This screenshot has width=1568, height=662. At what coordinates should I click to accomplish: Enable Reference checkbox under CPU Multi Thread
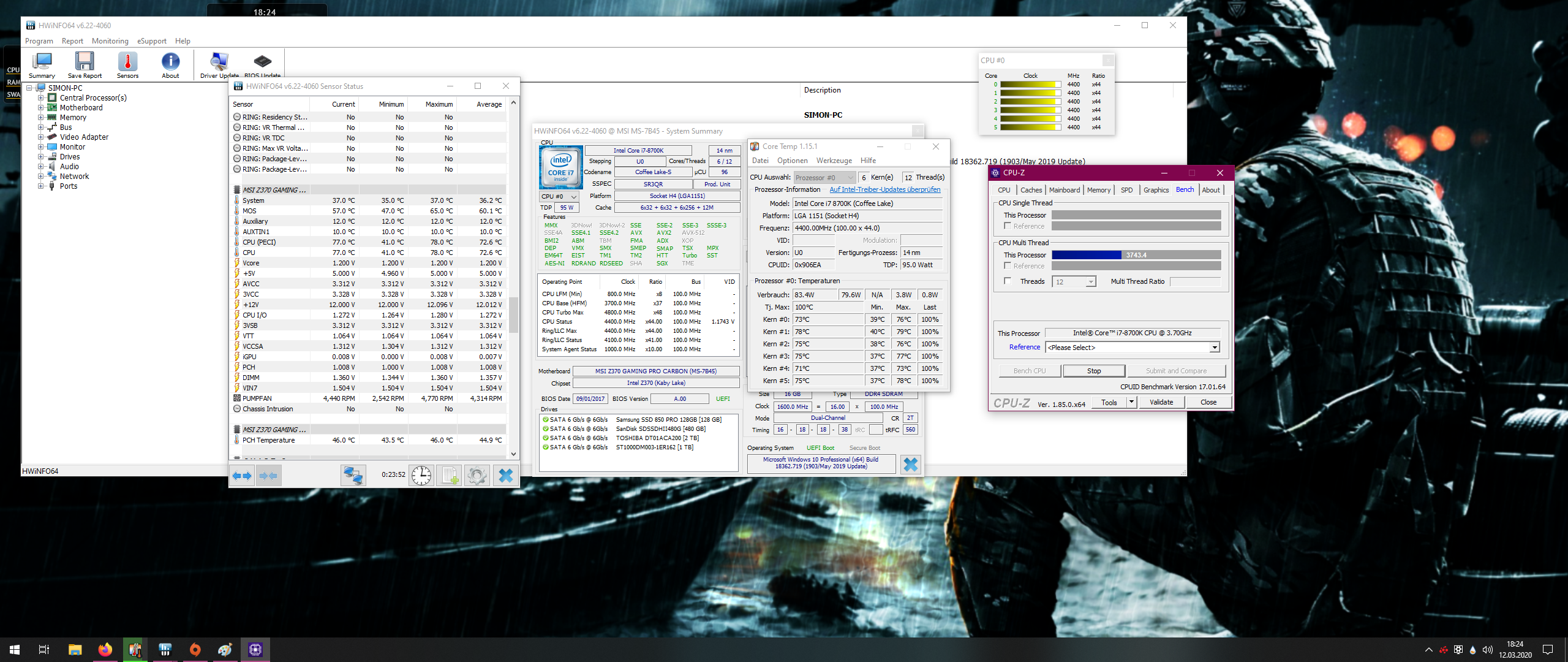point(1008,266)
